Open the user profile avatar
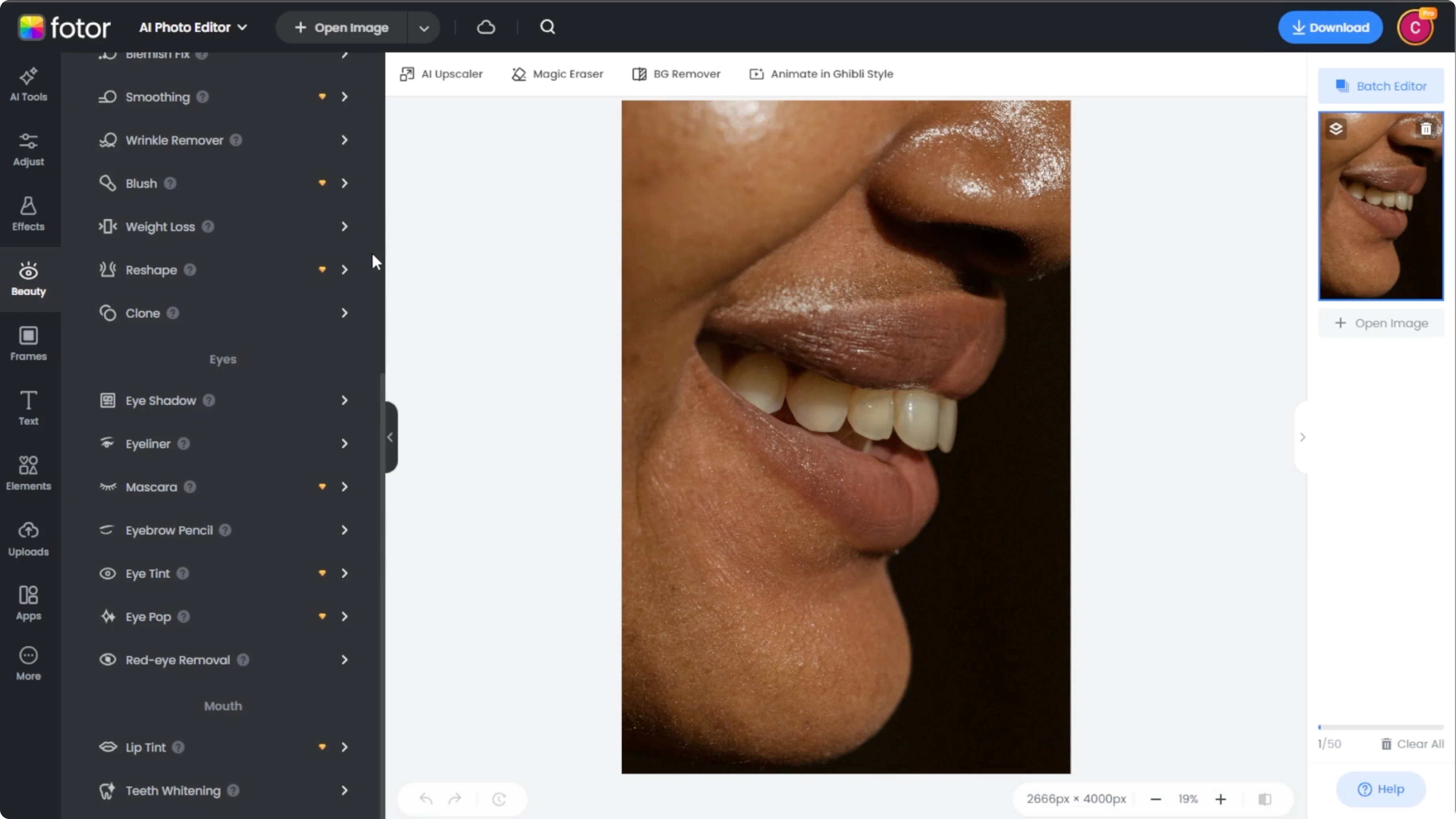This screenshot has width=1456, height=819. (x=1415, y=27)
